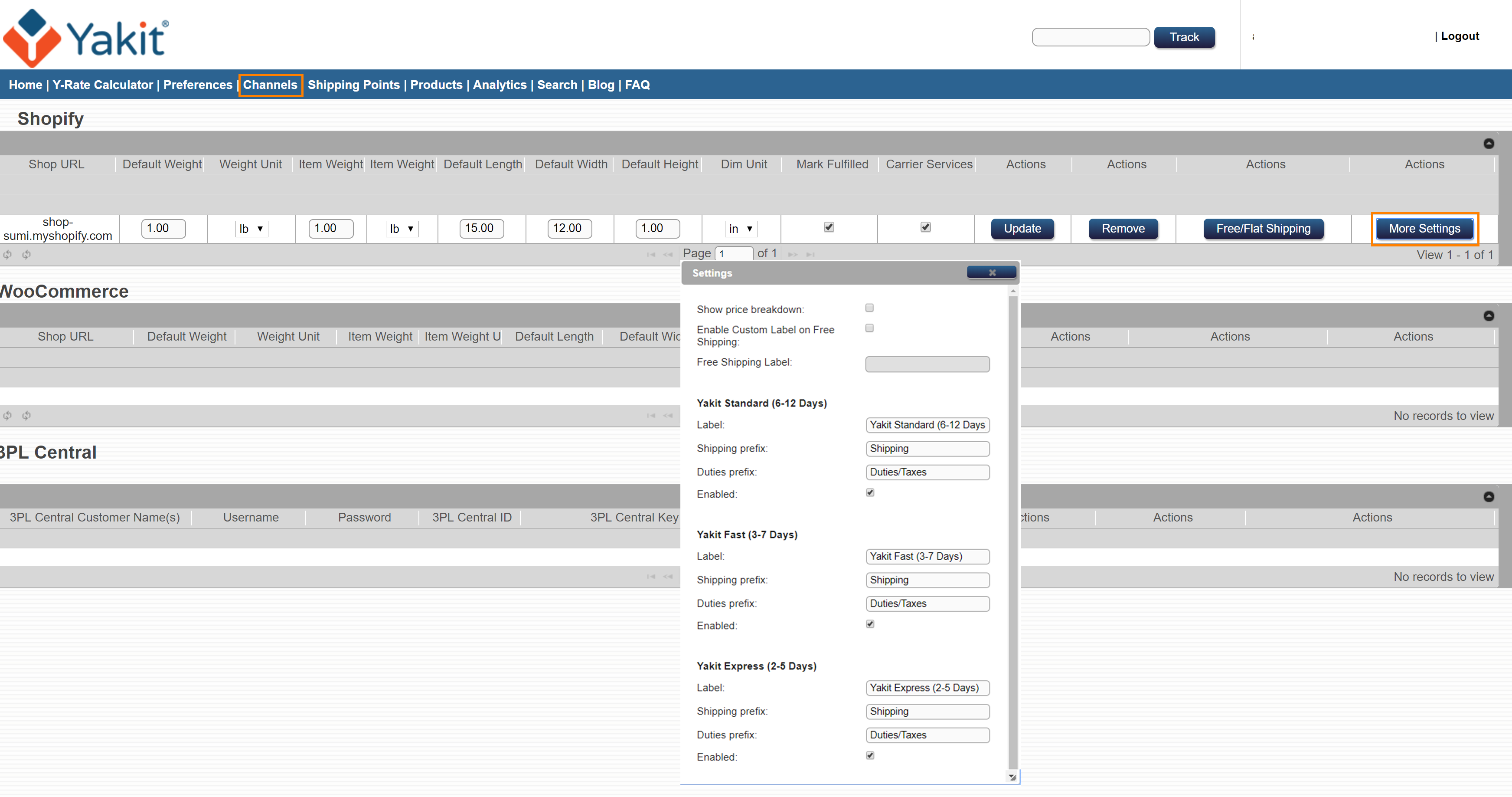This screenshot has height=797, width=1512.
Task: Focus the Shopify Default Weight field
Action: 163,229
